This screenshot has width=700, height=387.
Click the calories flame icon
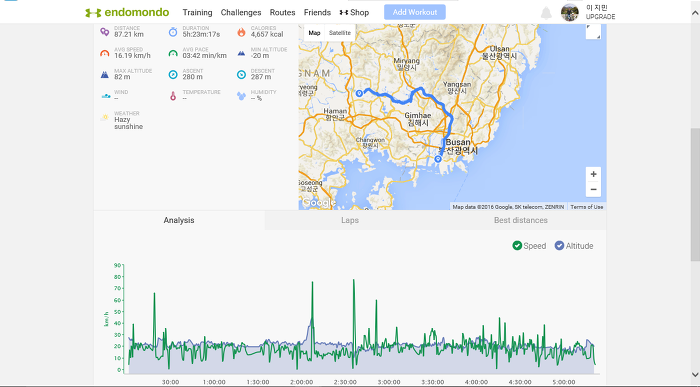pos(241,32)
